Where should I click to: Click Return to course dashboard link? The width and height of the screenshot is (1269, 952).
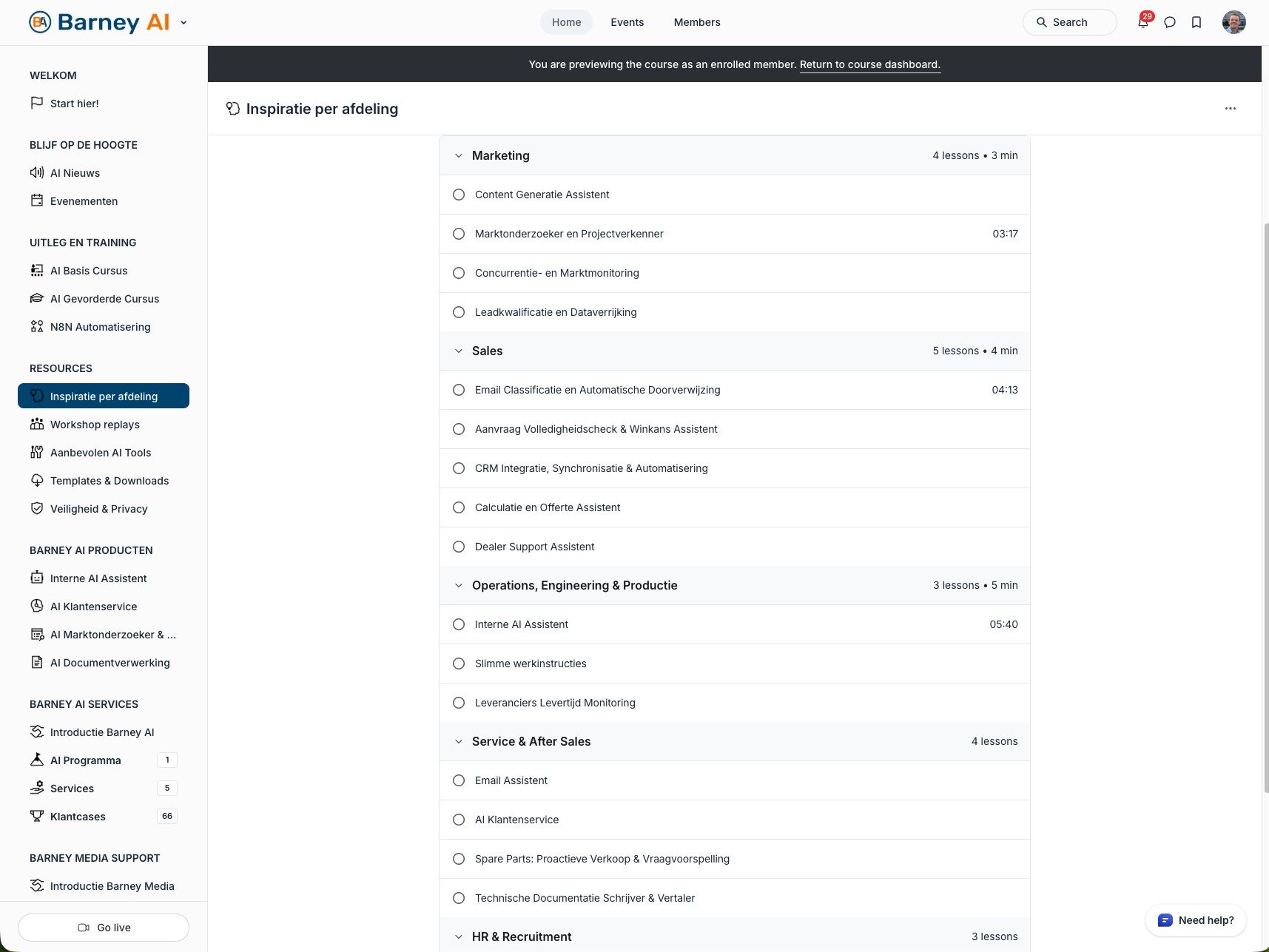click(869, 64)
